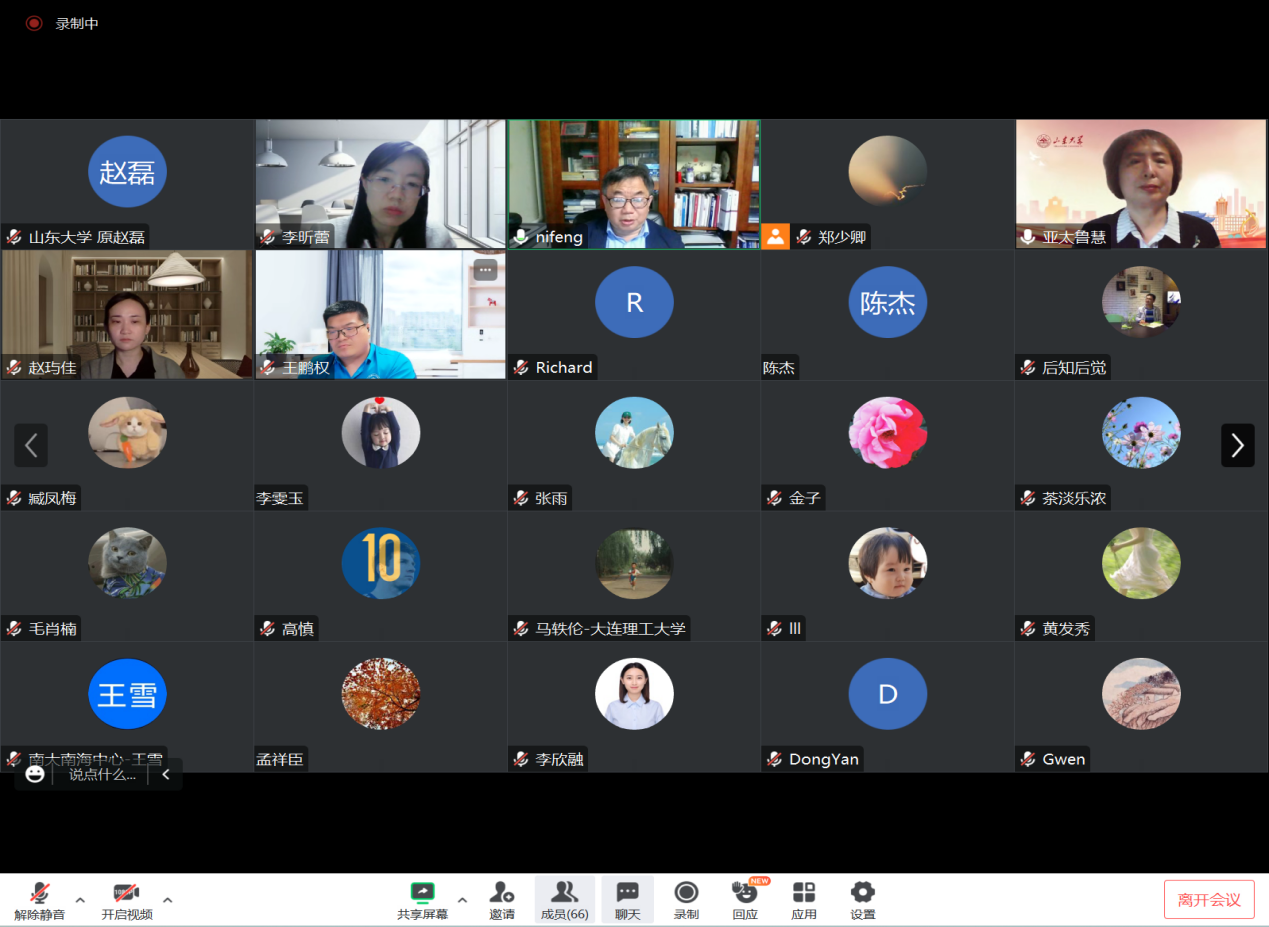The height and width of the screenshot is (927, 1269).
Task: Go to previous page of participants
Action: click(31, 445)
